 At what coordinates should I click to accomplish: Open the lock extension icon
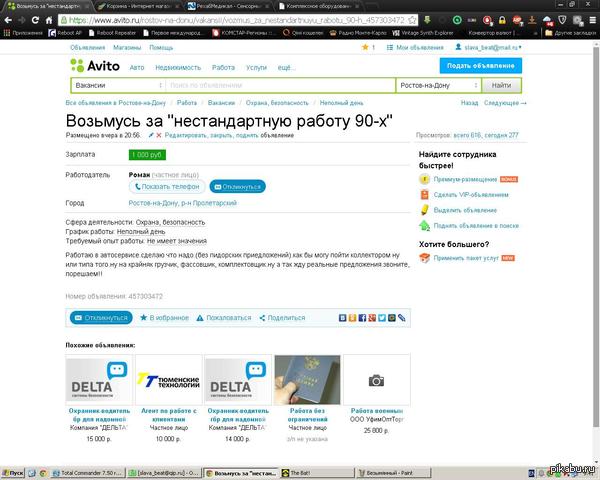(x=502, y=20)
